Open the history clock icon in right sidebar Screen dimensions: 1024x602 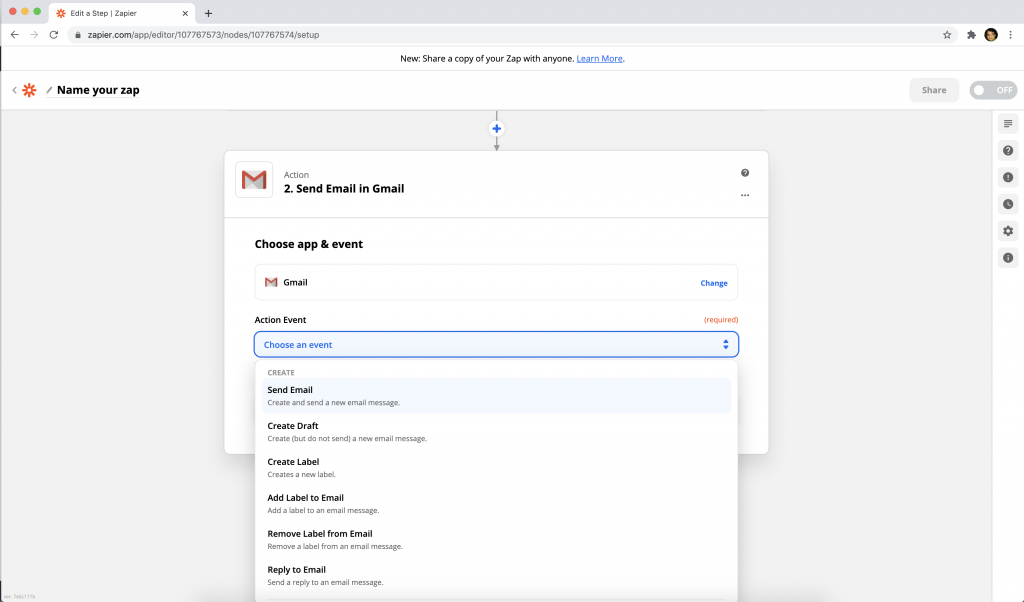(1008, 204)
